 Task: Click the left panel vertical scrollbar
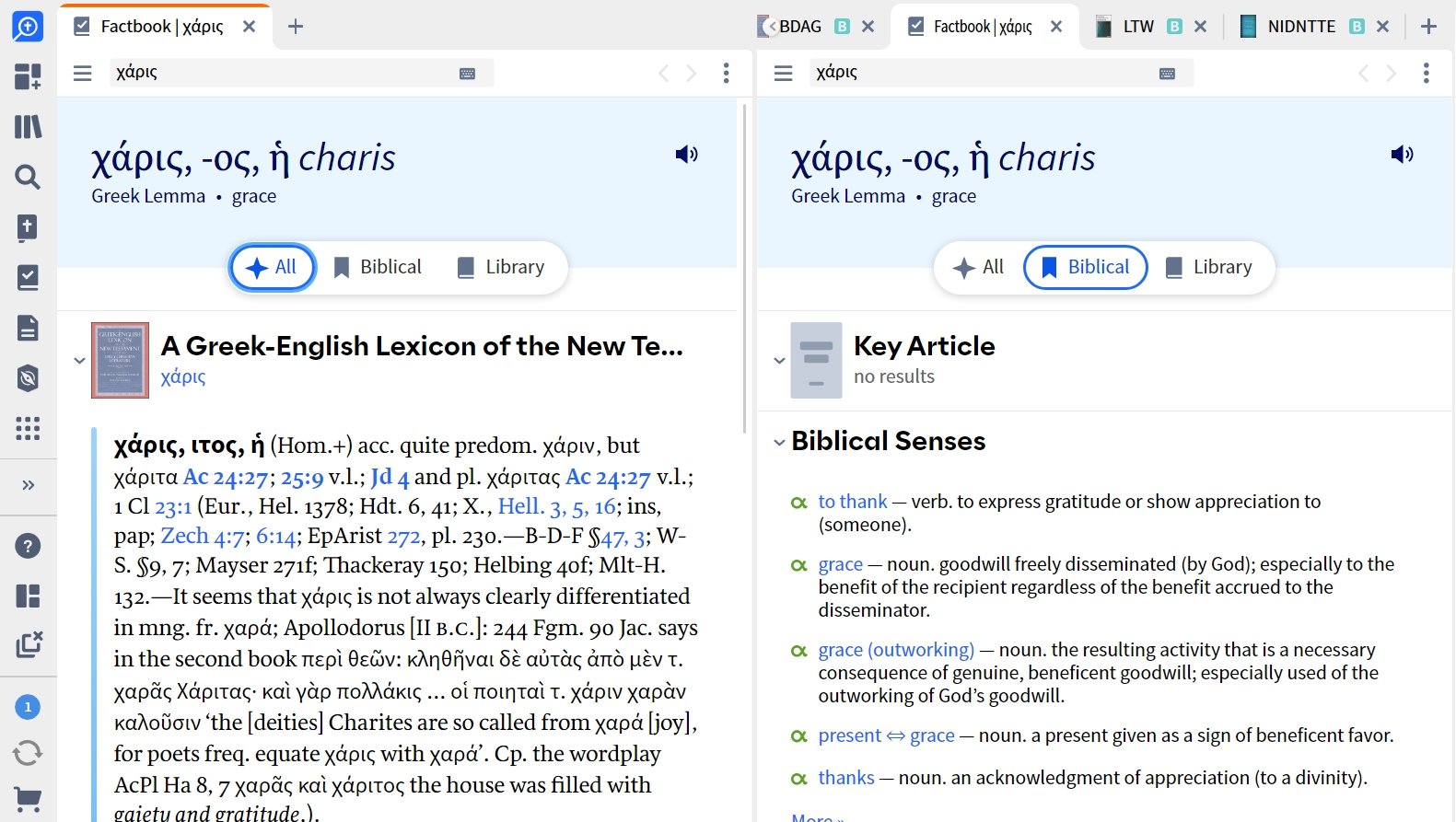click(x=744, y=267)
